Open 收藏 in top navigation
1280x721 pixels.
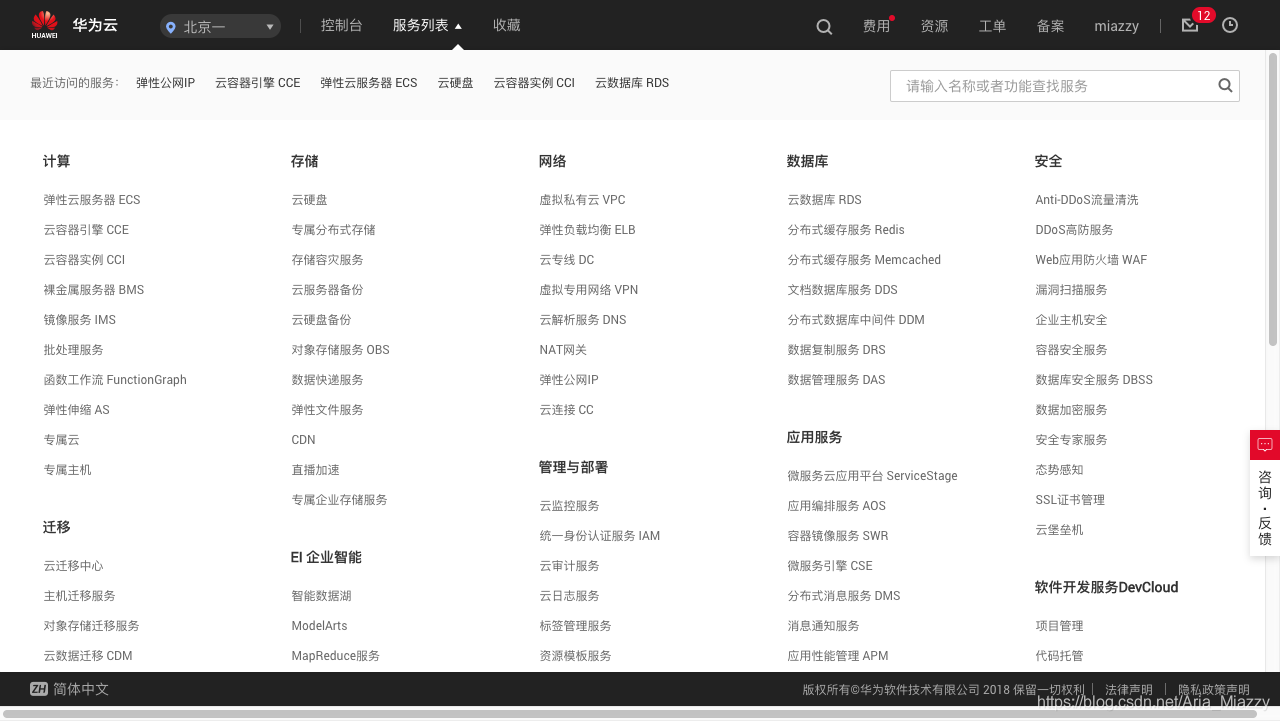point(506,25)
